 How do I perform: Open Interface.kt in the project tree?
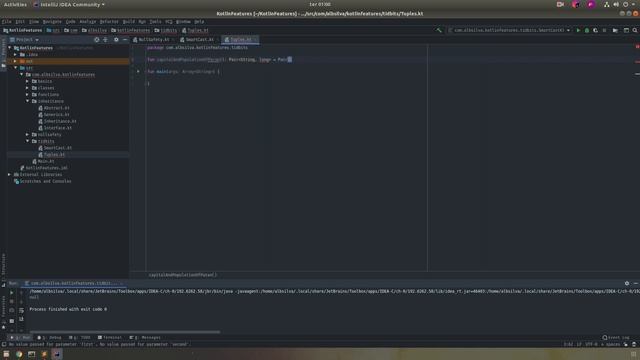click(55, 128)
